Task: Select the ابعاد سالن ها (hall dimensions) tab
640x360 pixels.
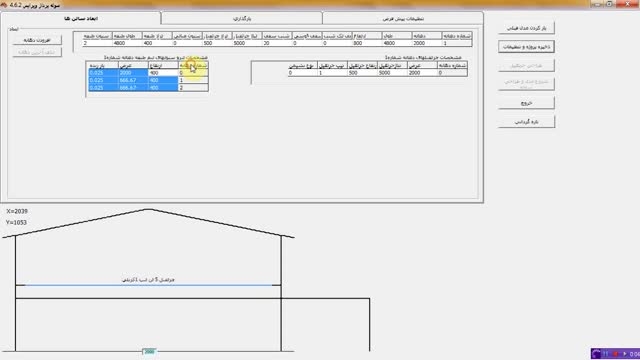Action: click(x=80, y=18)
